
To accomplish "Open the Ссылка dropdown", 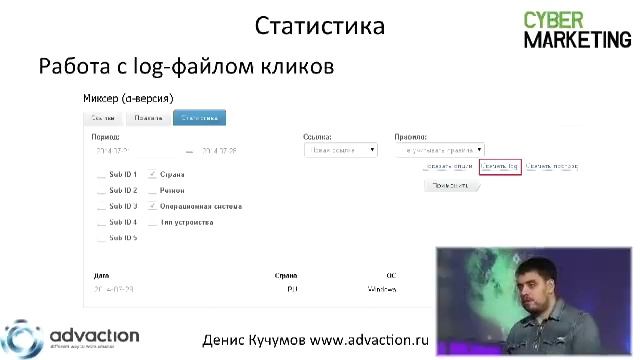I will (x=341, y=150).
